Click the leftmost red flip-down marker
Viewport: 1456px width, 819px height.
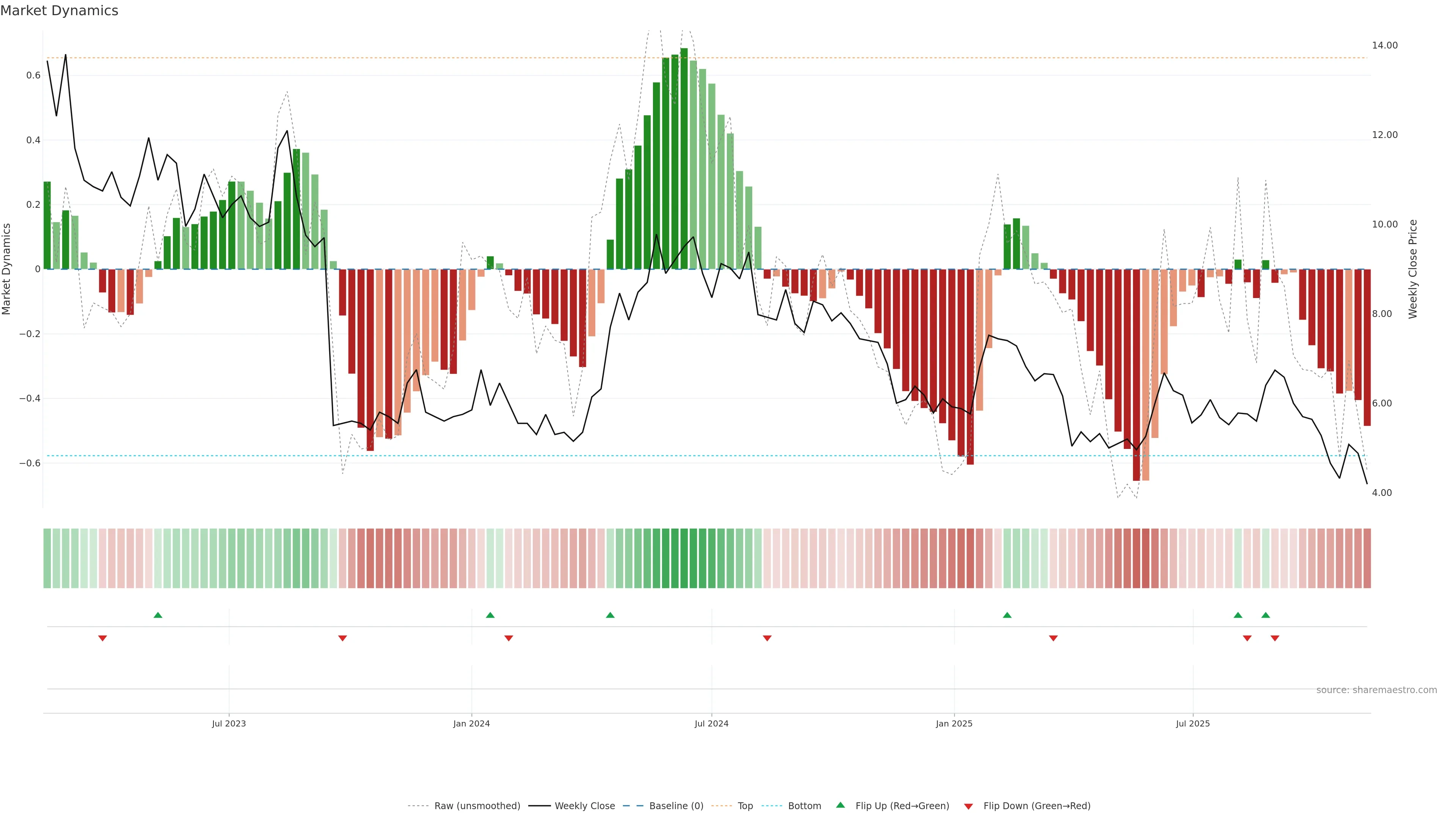[x=102, y=638]
